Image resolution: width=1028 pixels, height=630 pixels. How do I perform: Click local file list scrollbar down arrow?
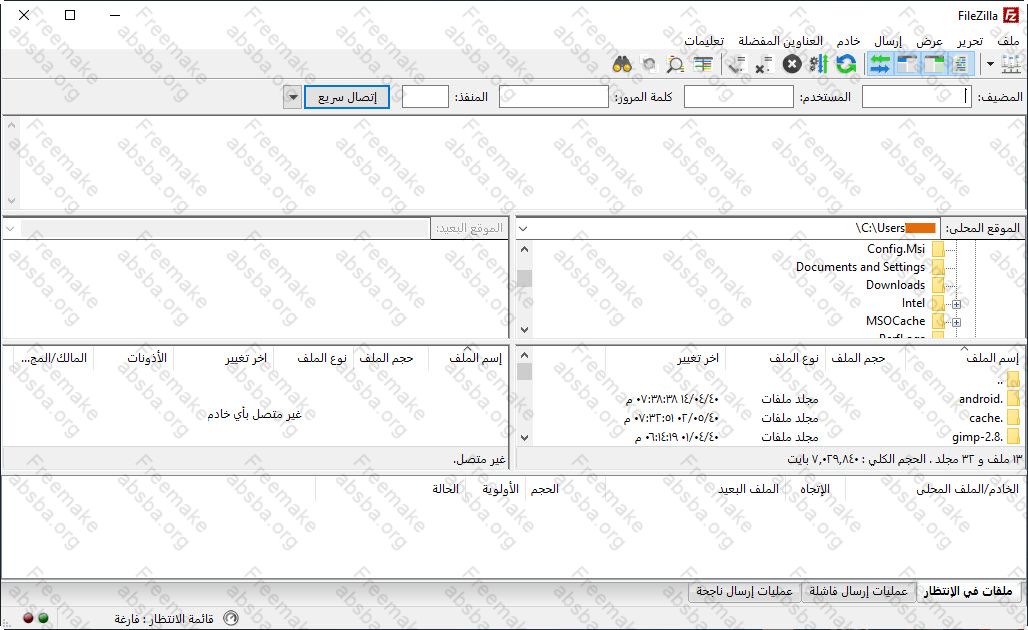point(524,437)
